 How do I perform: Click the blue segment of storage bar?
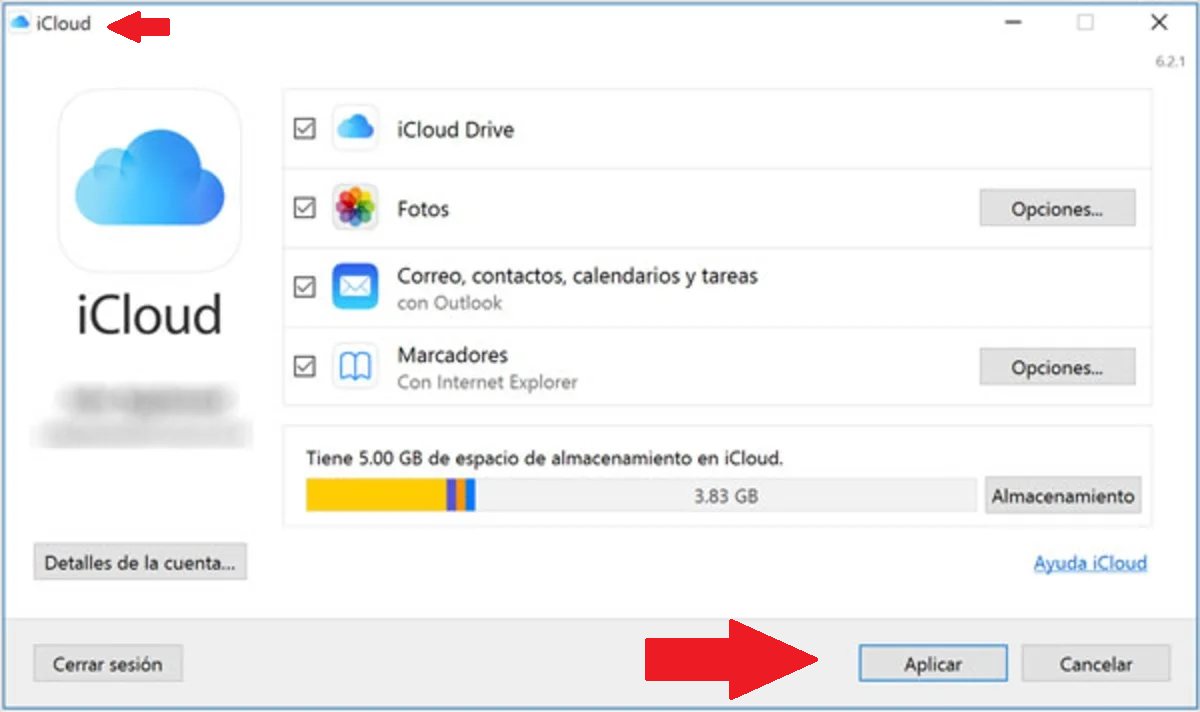coord(470,495)
